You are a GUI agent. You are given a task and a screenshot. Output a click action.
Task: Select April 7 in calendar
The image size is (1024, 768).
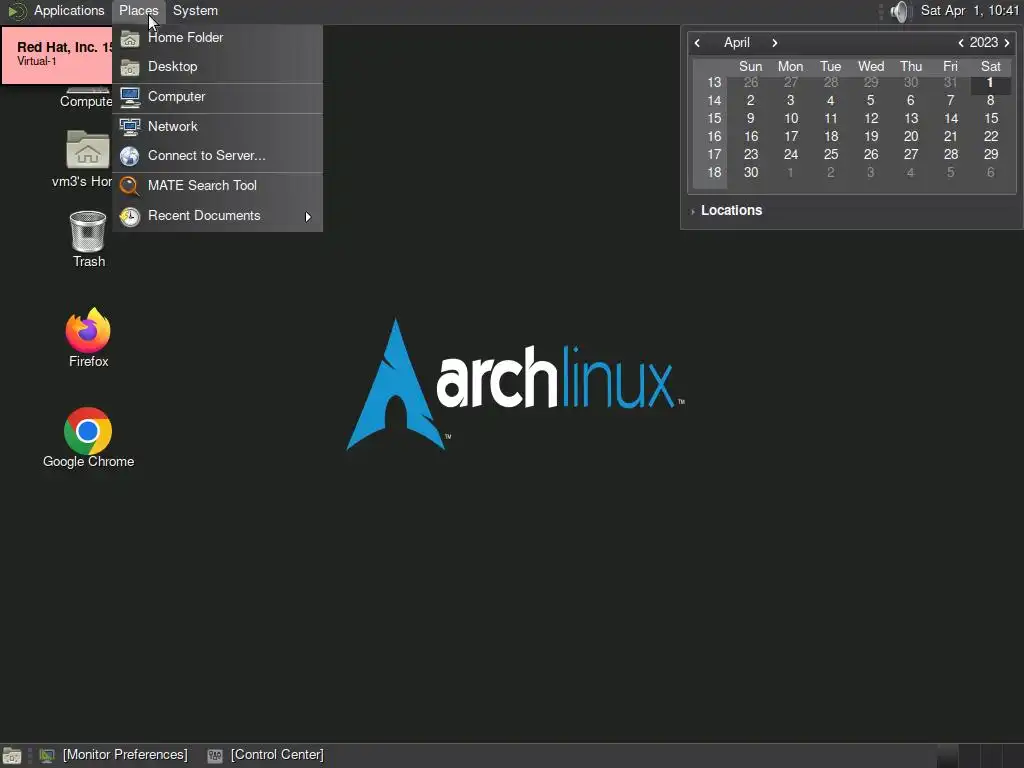click(x=950, y=100)
